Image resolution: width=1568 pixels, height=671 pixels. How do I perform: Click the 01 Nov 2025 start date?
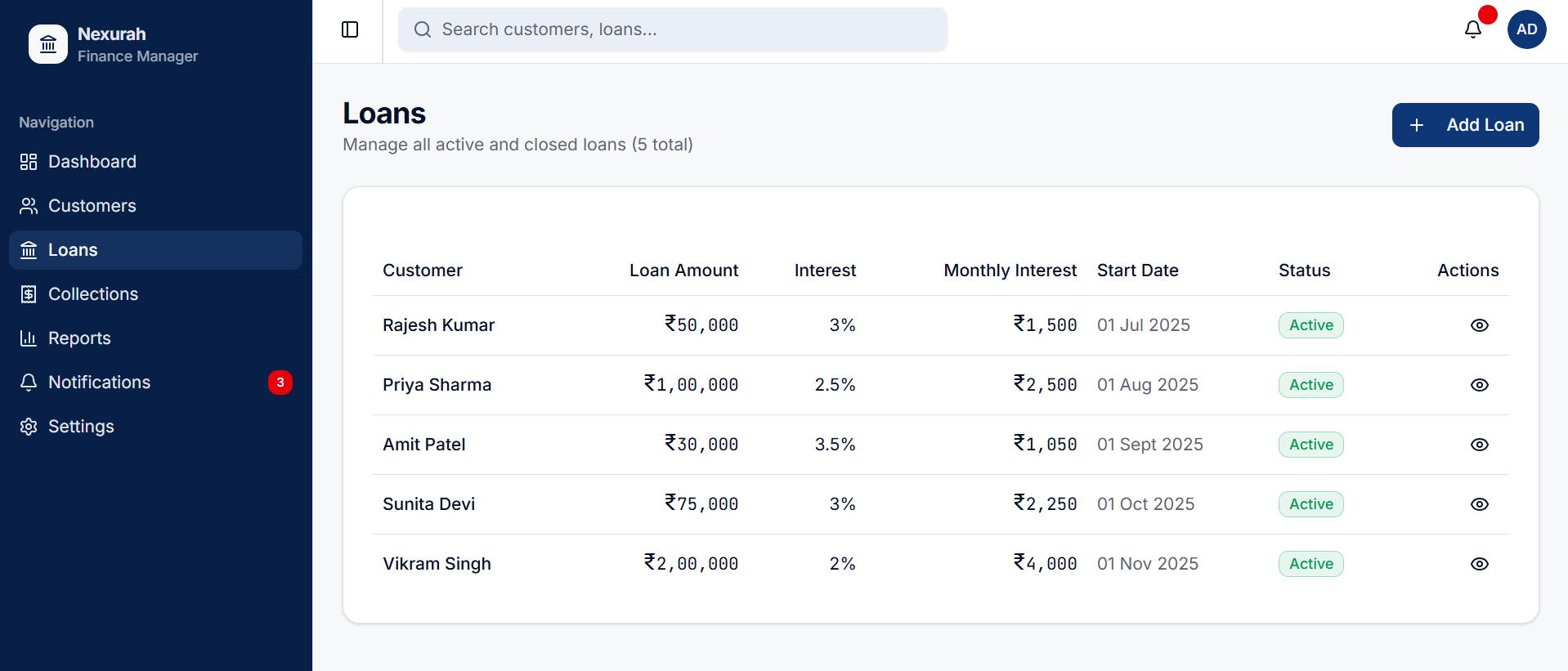1147,564
